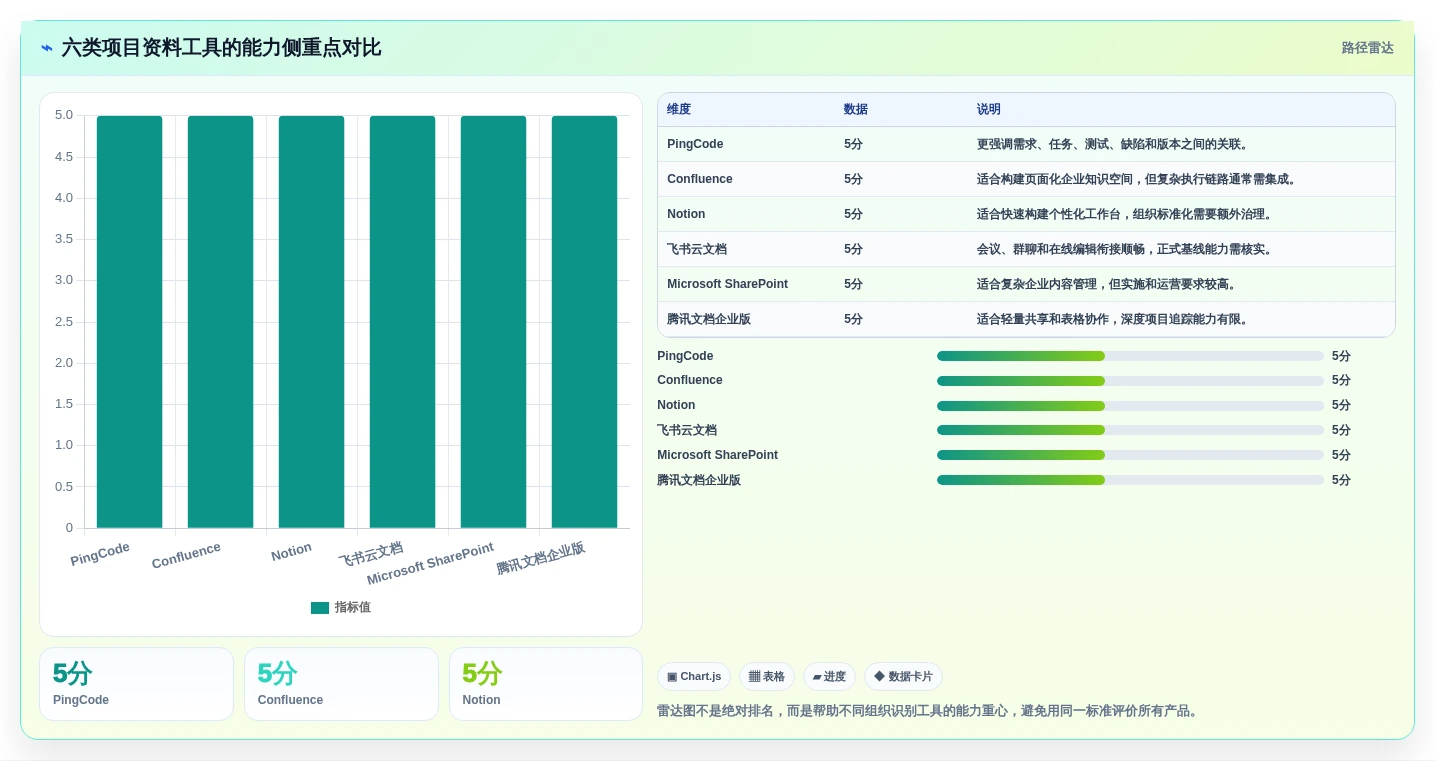Click the 说明 column header

(x=989, y=110)
